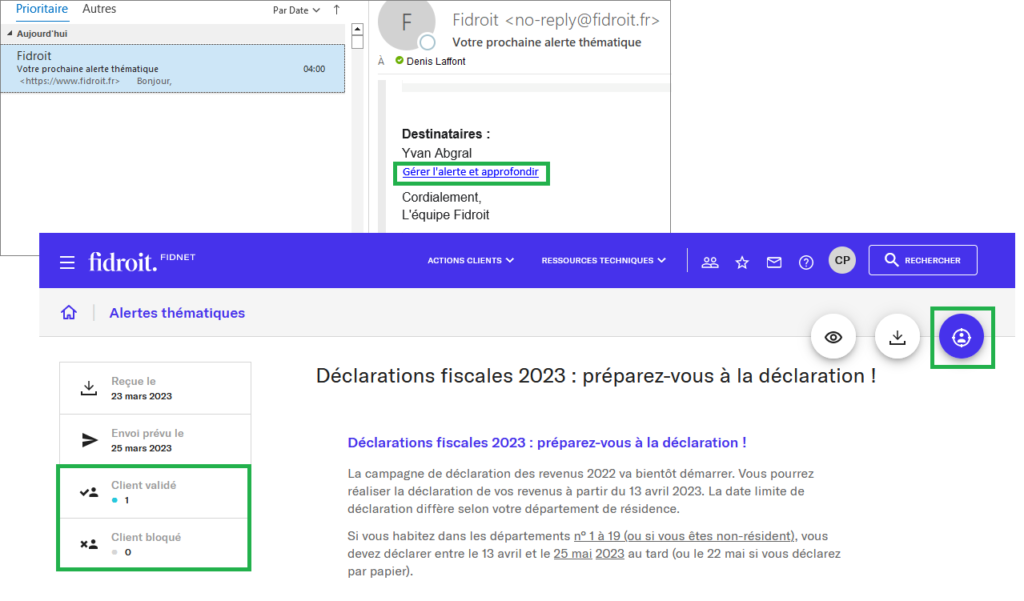Click the Client validé panel item
The height and width of the screenshot is (601, 1024).
[154, 491]
